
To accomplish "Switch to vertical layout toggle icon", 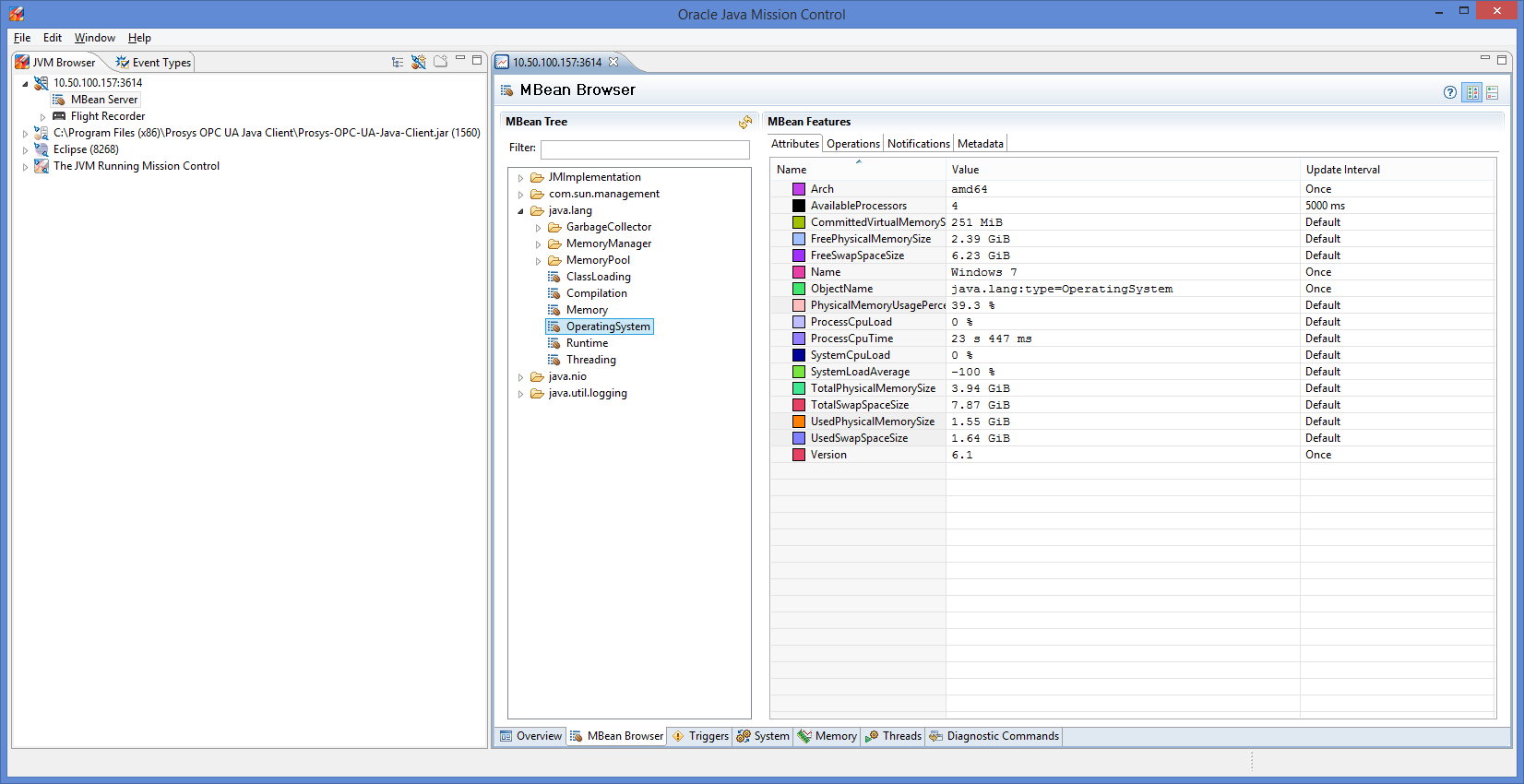I will point(1493,92).
